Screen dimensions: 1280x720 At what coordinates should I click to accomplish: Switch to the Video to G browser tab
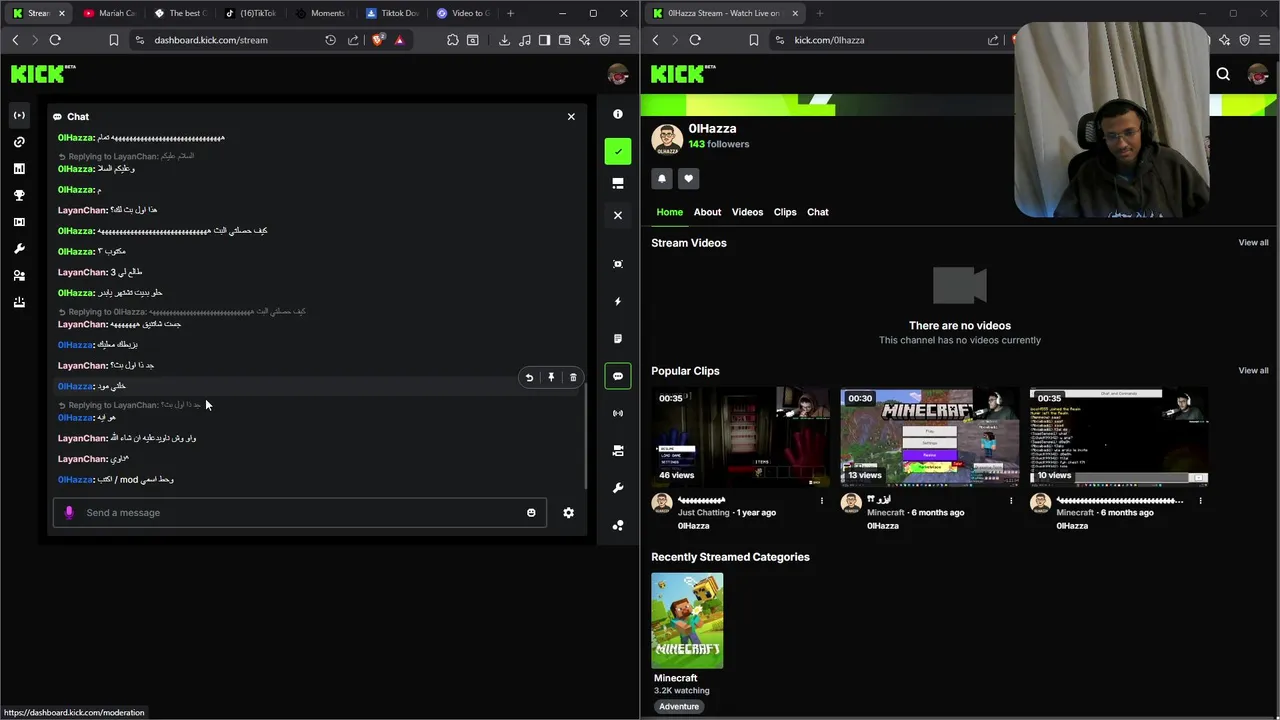point(463,13)
